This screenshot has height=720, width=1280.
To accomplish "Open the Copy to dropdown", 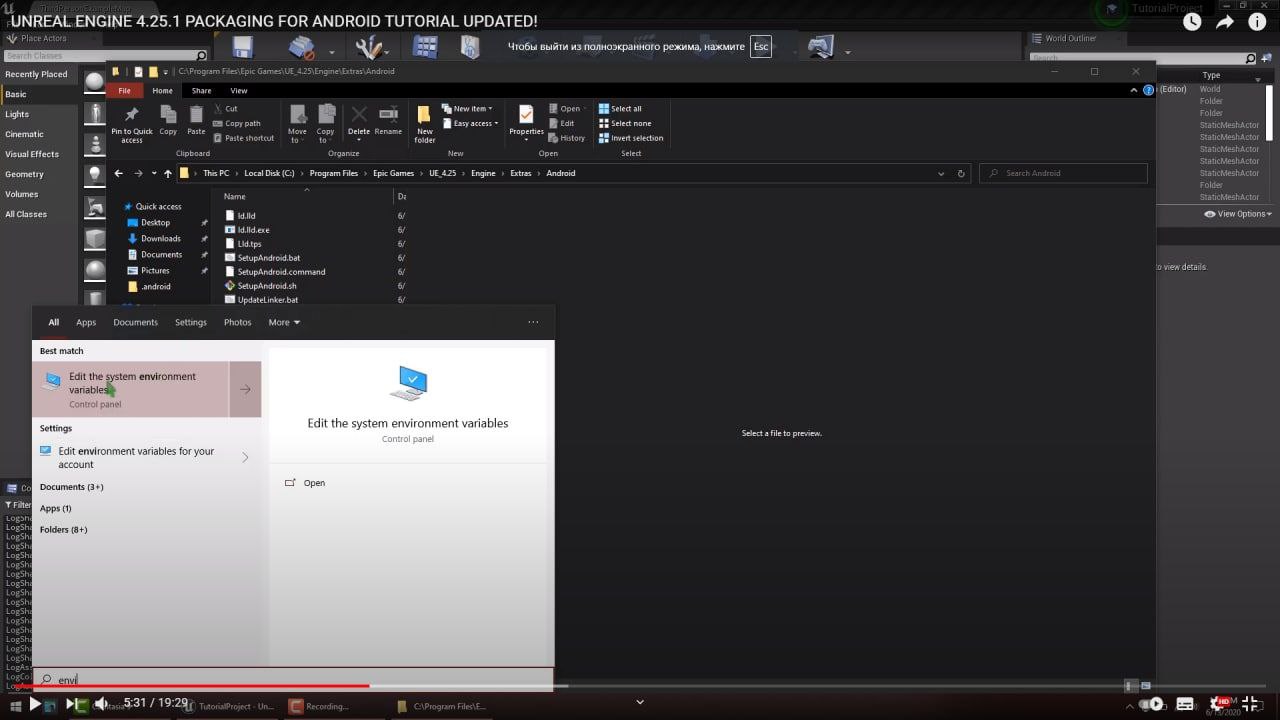I will click(325, 123).
